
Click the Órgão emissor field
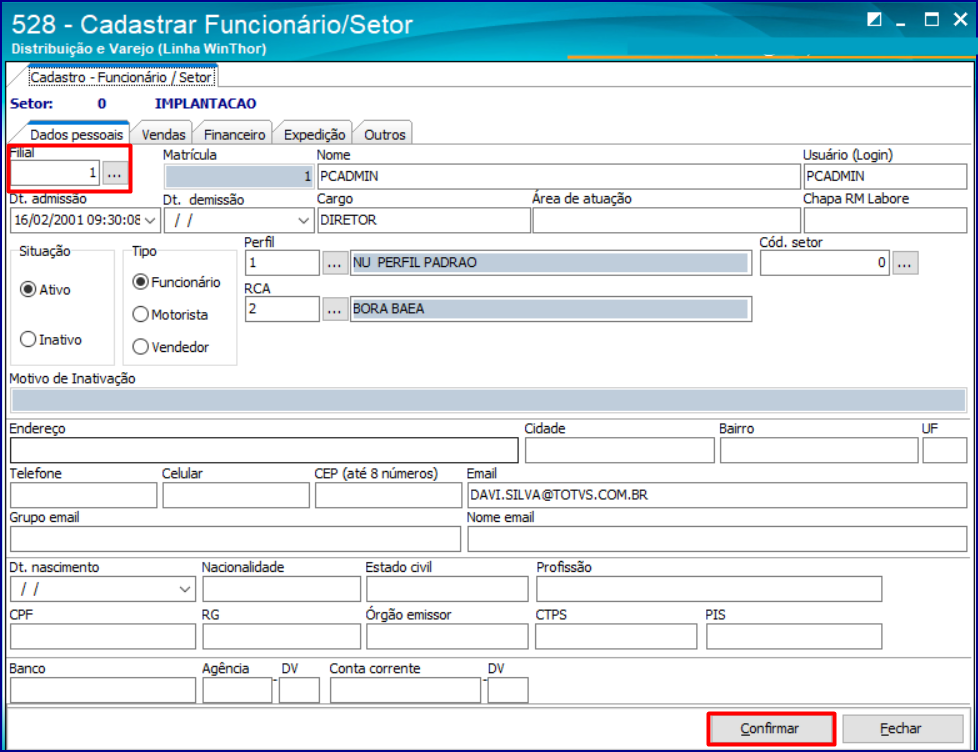point(447,637)
